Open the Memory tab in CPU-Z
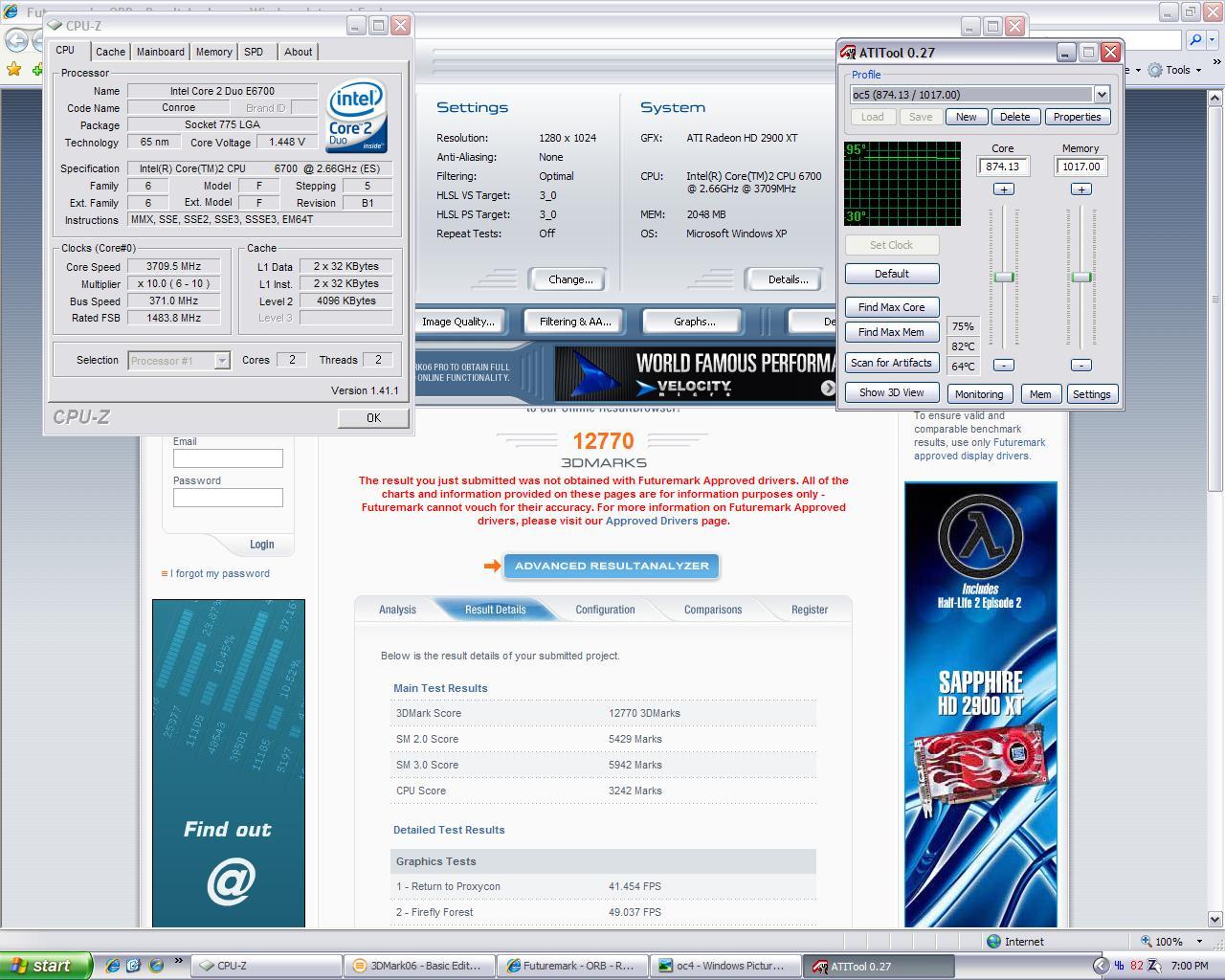The width and height of the screenshot is (1225, 980). pos(213,52)
